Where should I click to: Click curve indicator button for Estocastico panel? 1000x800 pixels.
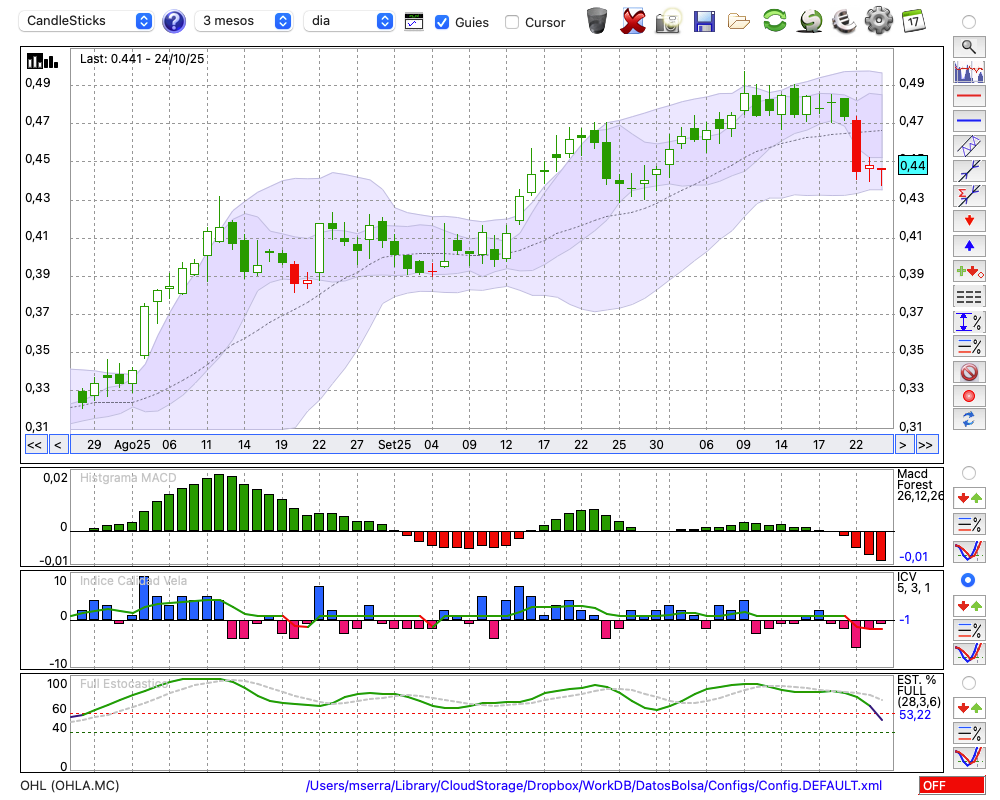pos(969,757)
